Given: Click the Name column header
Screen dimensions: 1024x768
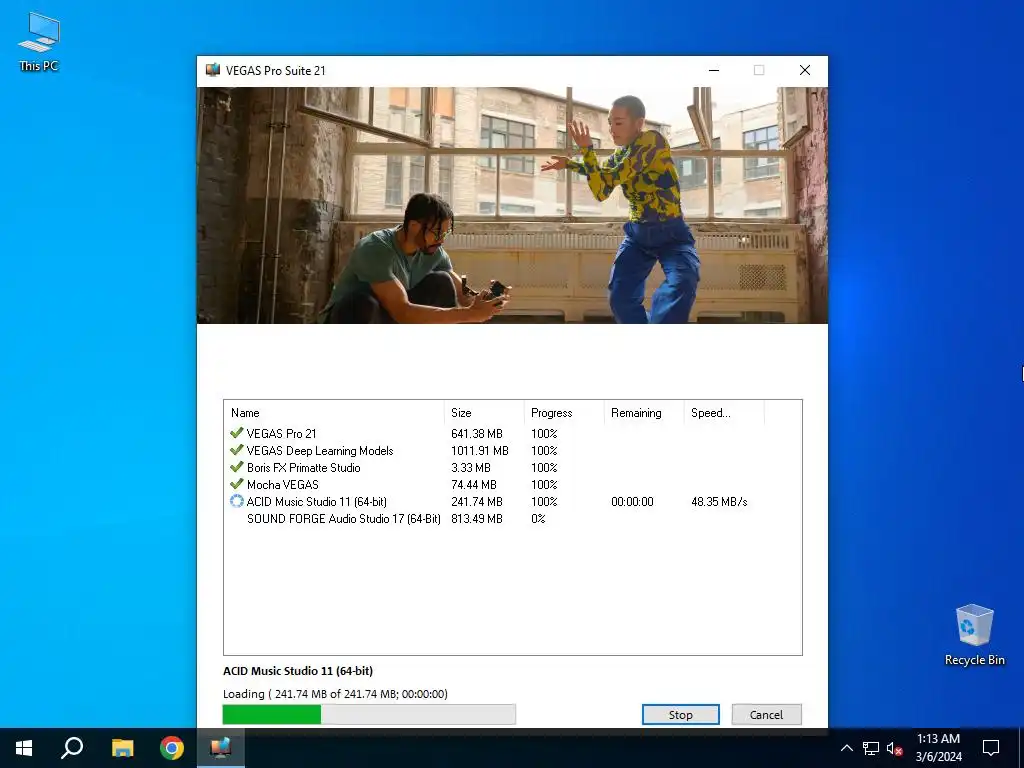Looking at the screenshot, I should pyautogui.click(x=334, y=413).
